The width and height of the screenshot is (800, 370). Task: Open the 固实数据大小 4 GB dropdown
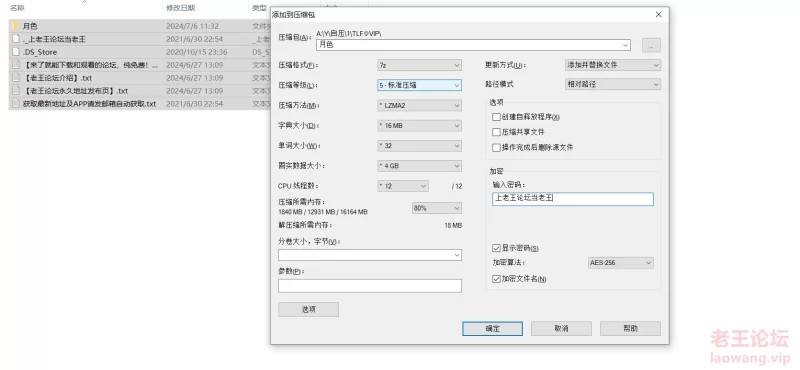click(x=419, y=166)
